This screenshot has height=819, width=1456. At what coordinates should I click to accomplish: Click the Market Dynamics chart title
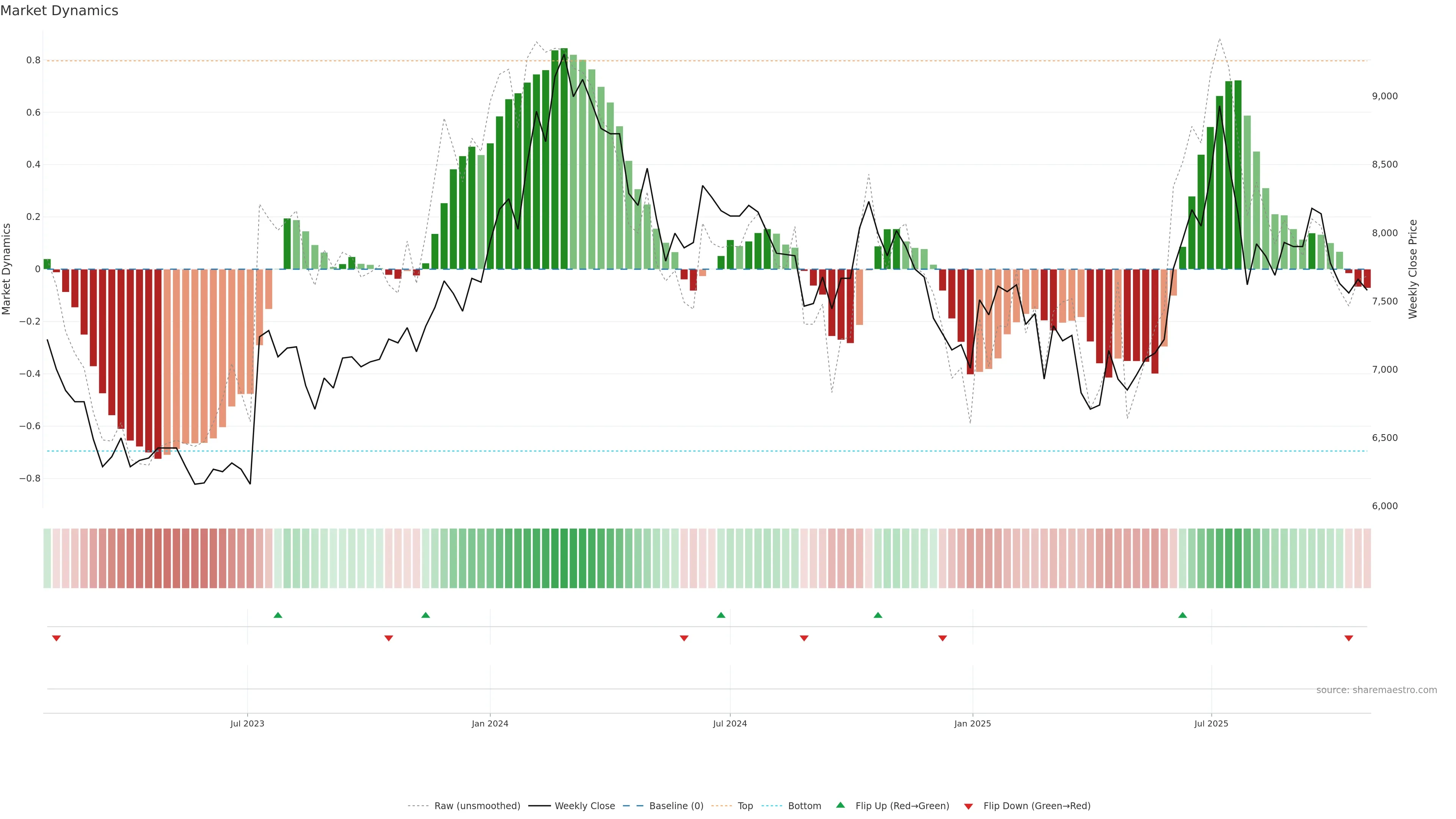60,11
